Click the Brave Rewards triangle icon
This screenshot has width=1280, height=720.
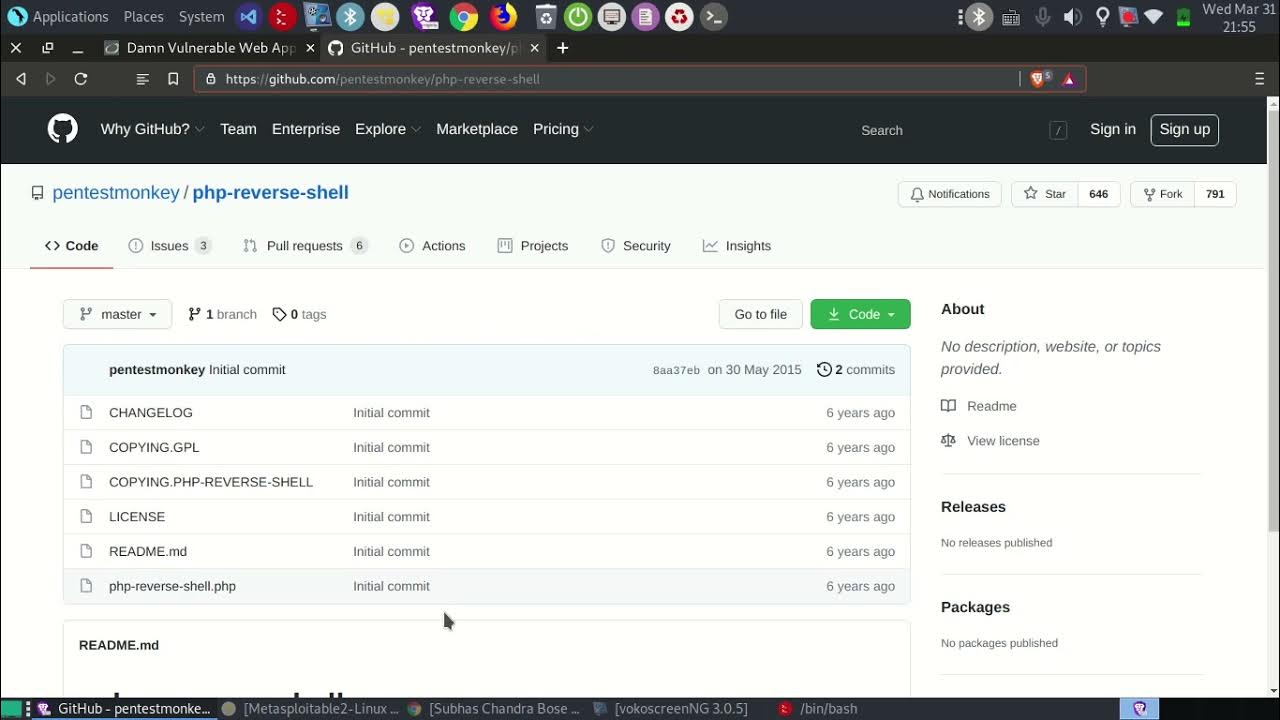[x=1068, y=79]
